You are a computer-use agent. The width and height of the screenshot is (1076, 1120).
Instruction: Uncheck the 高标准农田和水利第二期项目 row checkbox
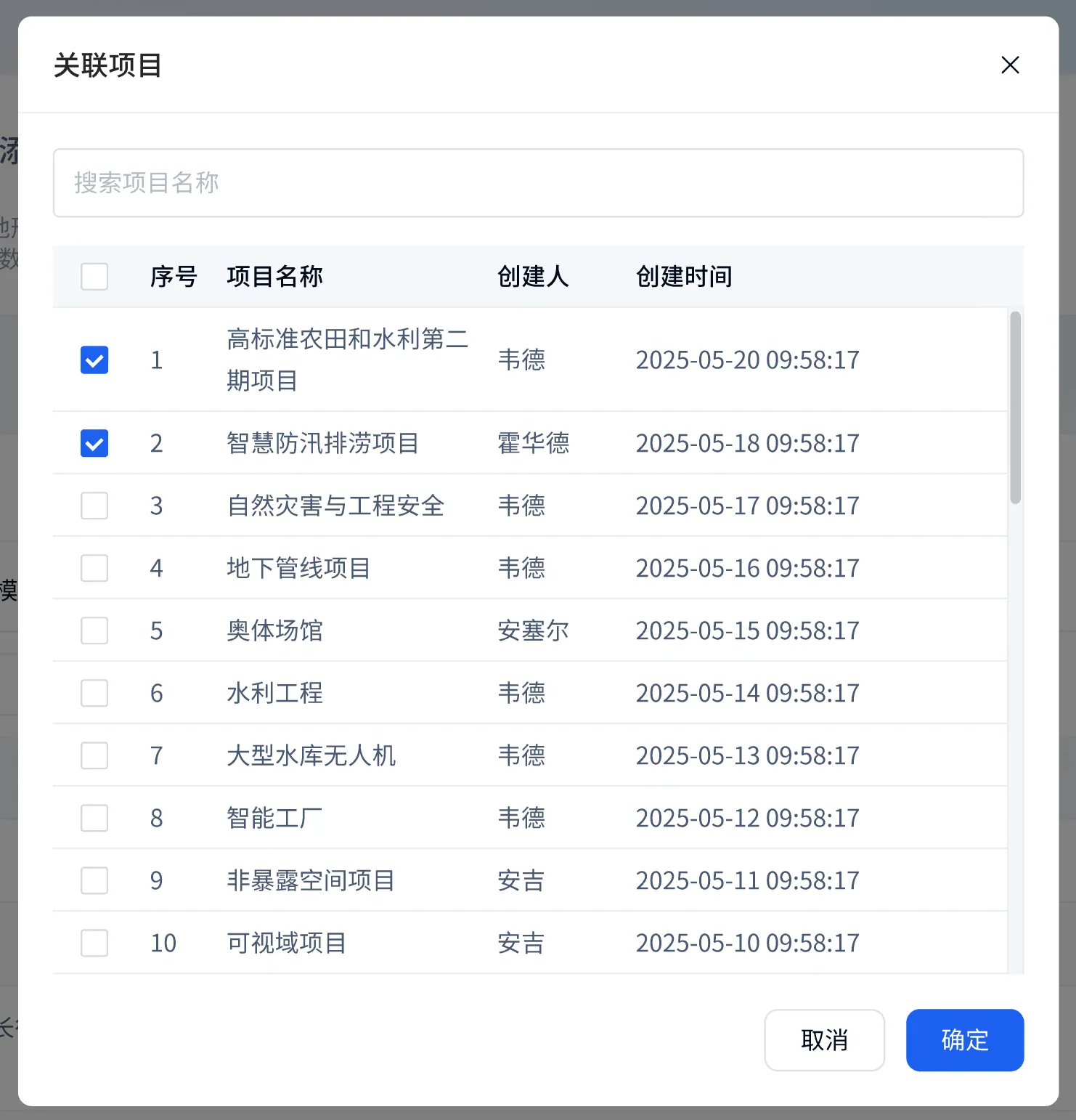click(x=94, y=360)
